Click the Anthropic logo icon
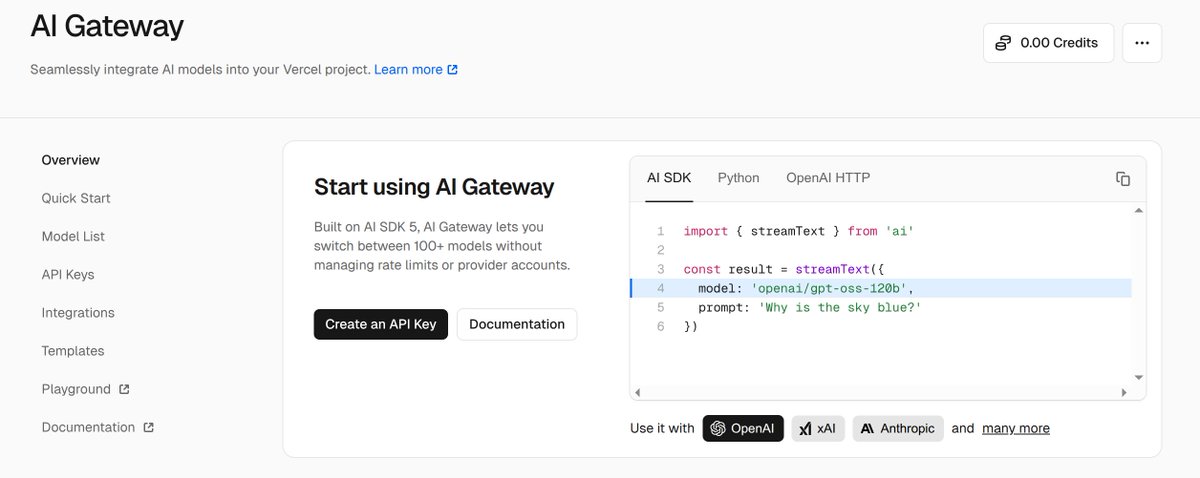Image resolution: width=1200 pixels, height=478 pixels. pos(867,428)
